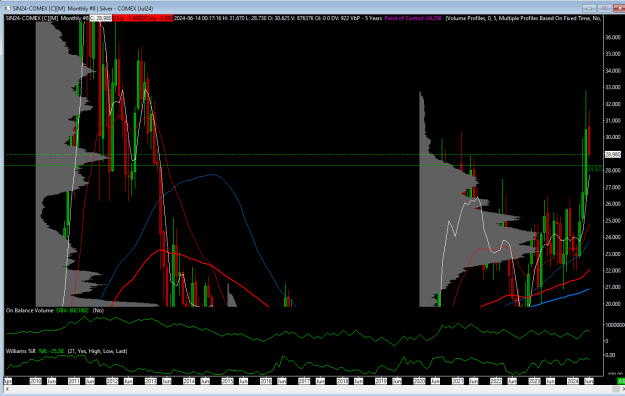The width and height of the screenshot is (625, 396).
Task: Click 21.000 on the price scale
Action: pos(613,287)
